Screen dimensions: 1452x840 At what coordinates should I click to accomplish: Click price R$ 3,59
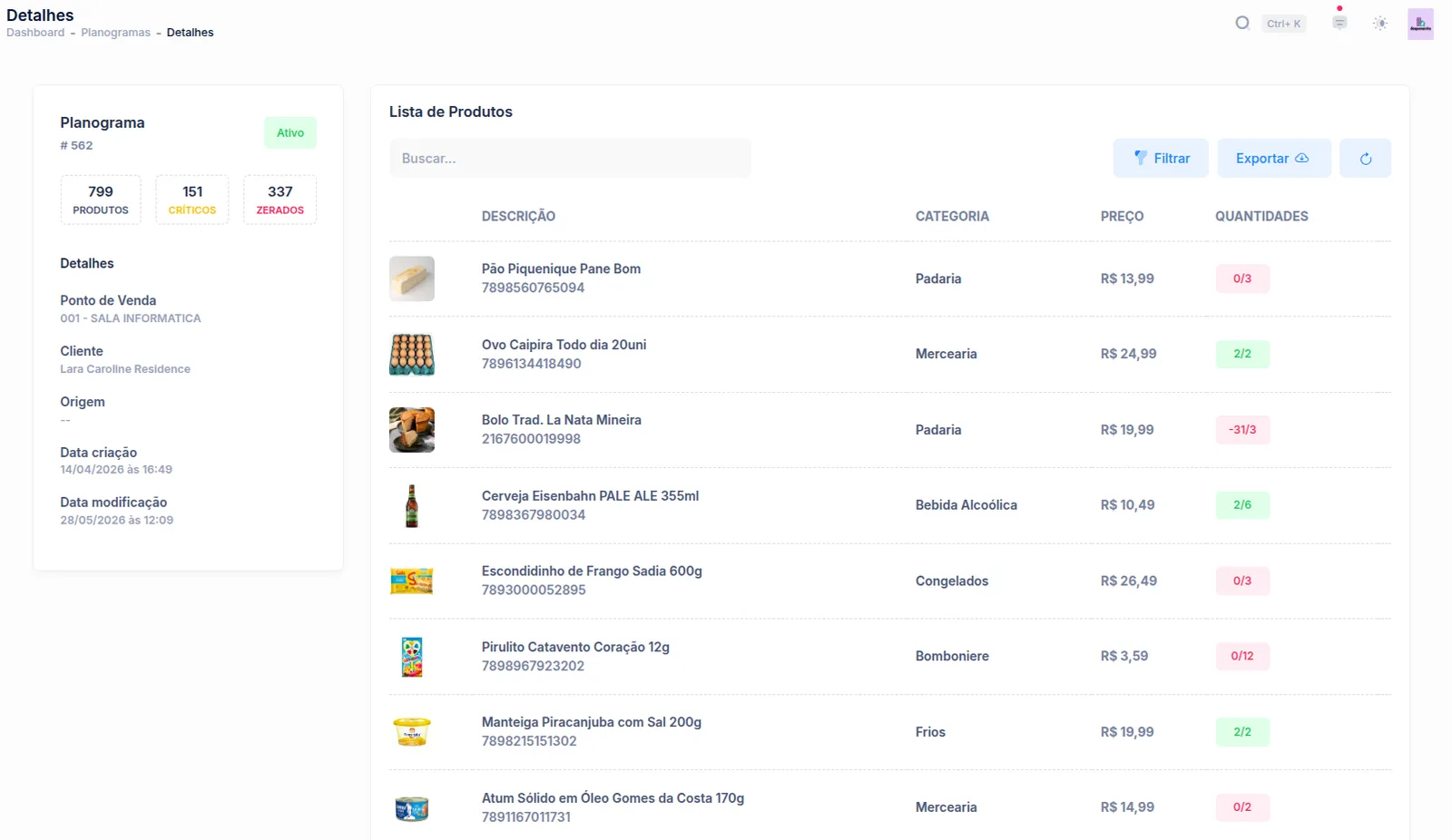pyautogui.click(x=1124, y=657)
